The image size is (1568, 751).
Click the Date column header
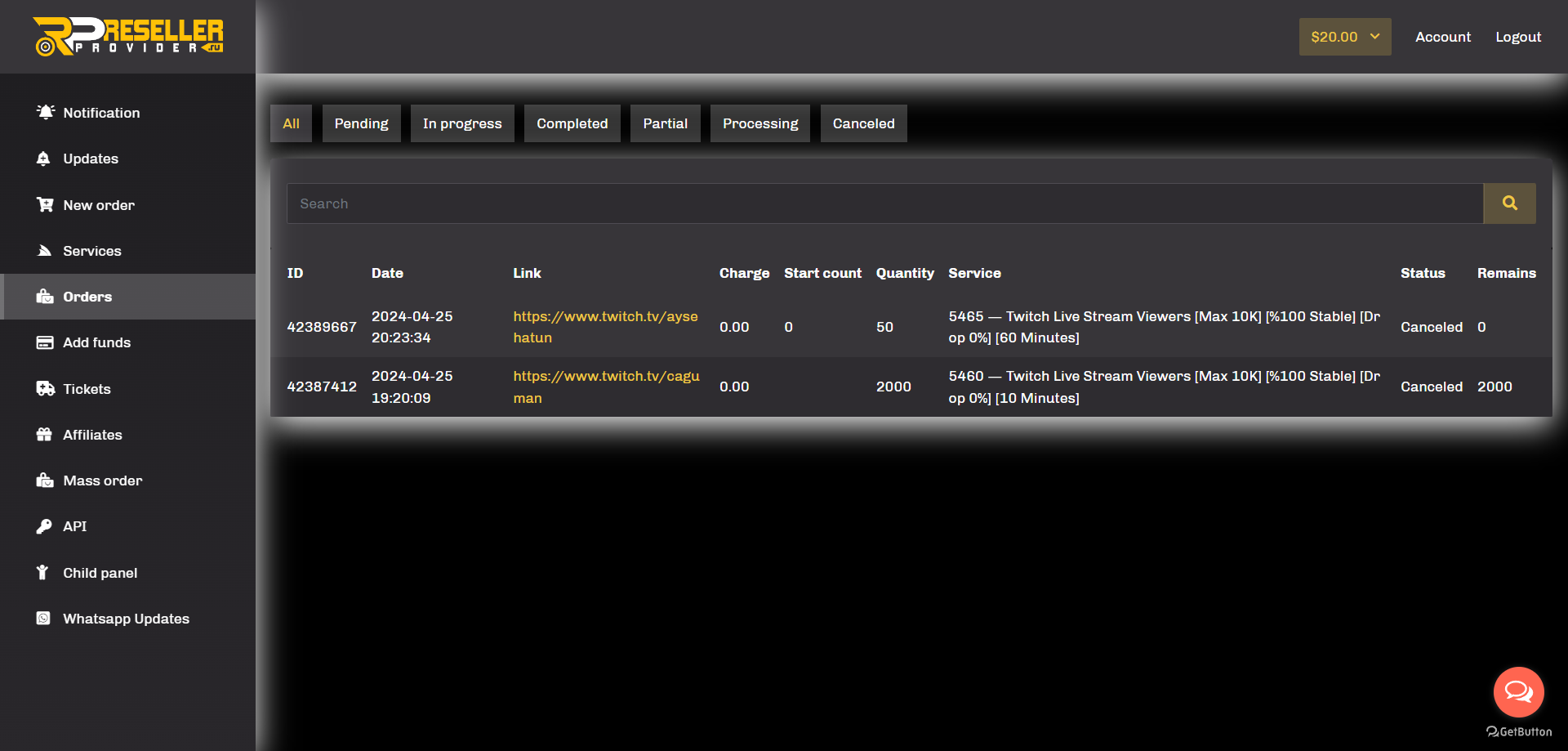pos(387,273)
